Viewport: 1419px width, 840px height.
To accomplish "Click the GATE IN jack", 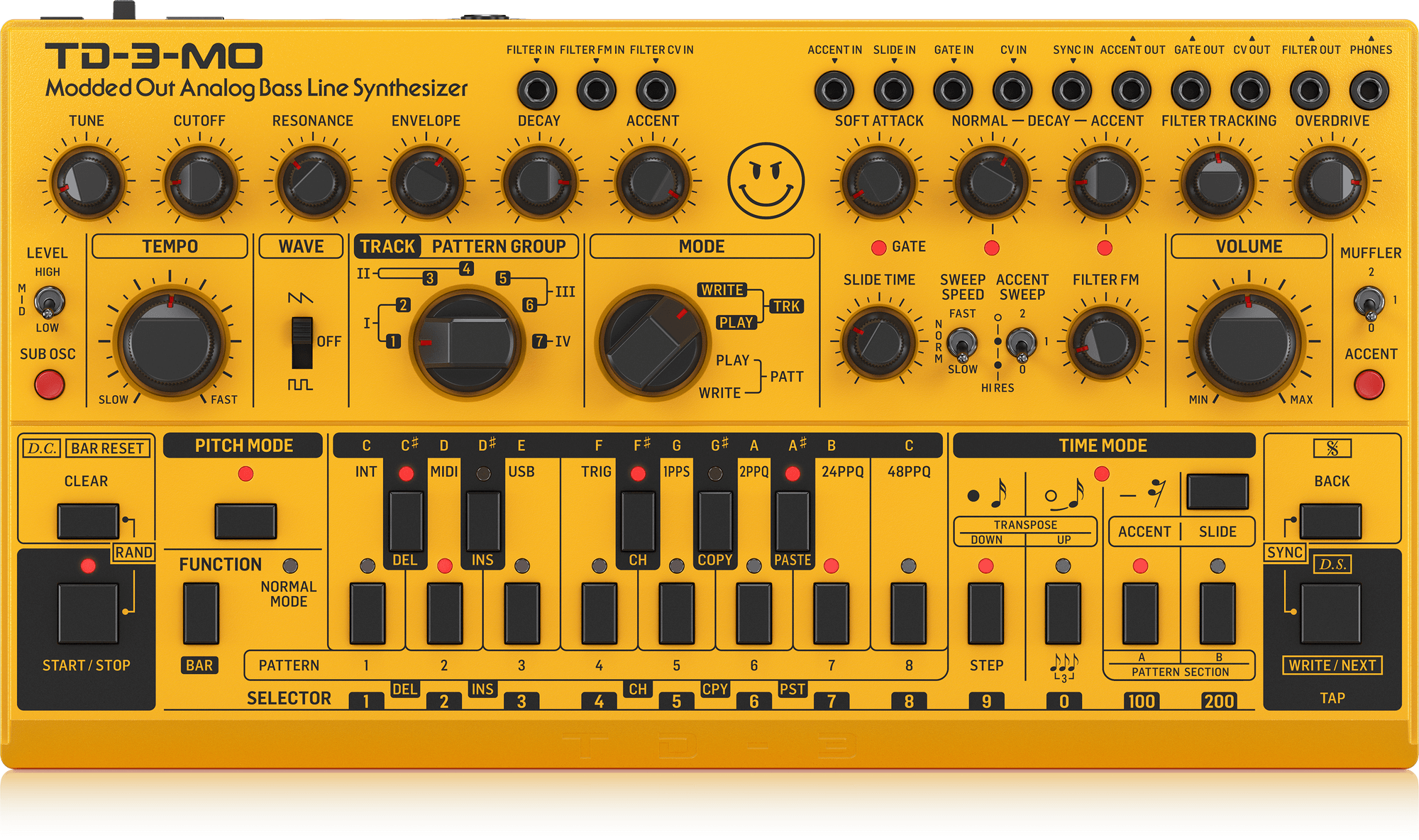I will pyautogui.click(x=953, y=90).
